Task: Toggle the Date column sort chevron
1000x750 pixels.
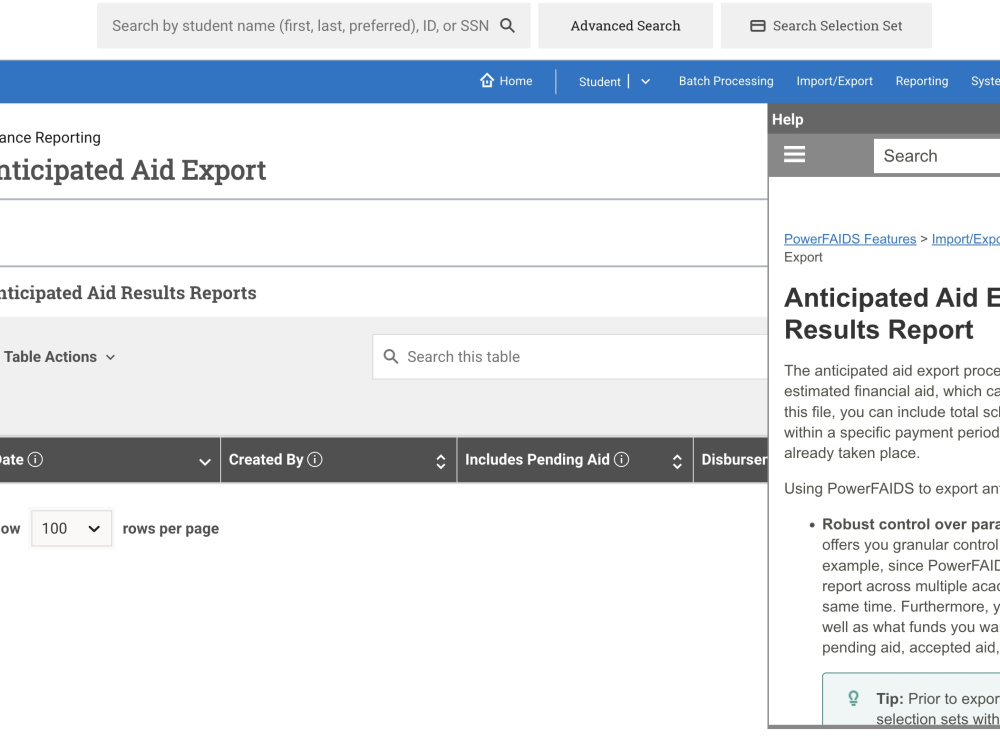Action: coord(205,462)
